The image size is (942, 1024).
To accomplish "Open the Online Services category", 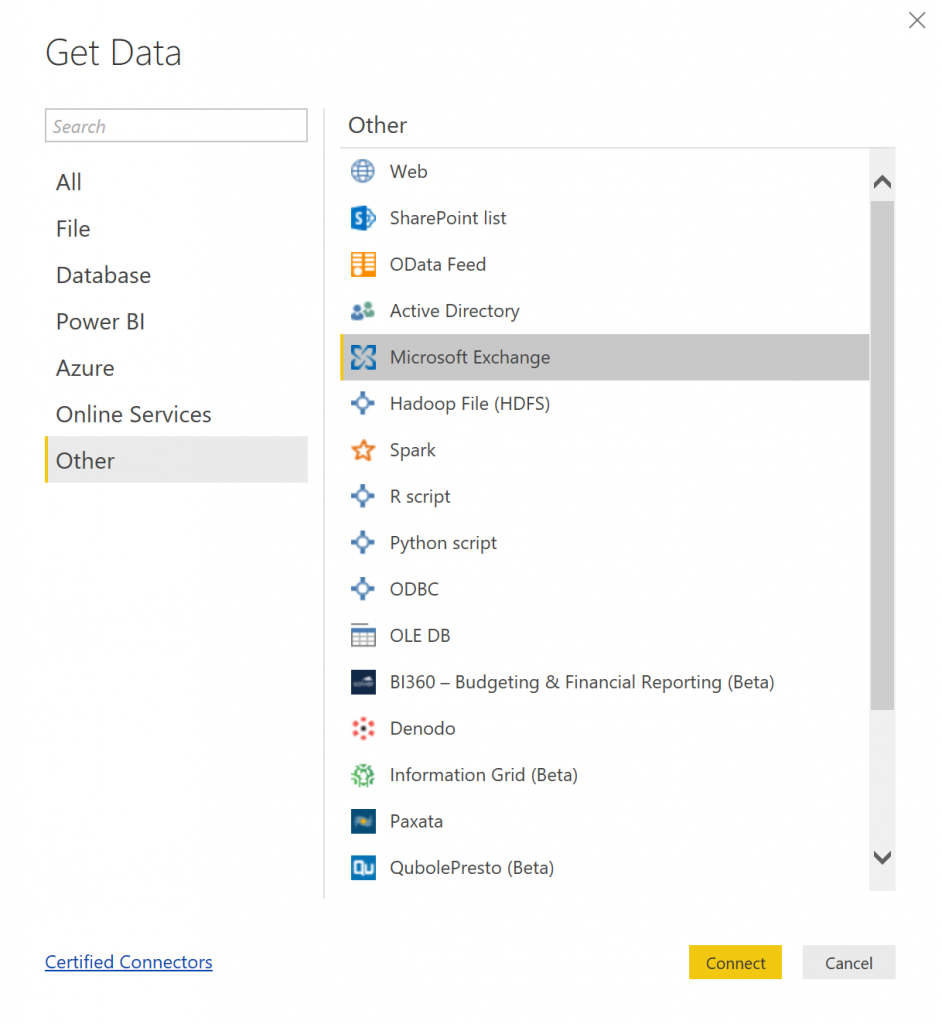I will pyautogui.click(x=134, y=414).
